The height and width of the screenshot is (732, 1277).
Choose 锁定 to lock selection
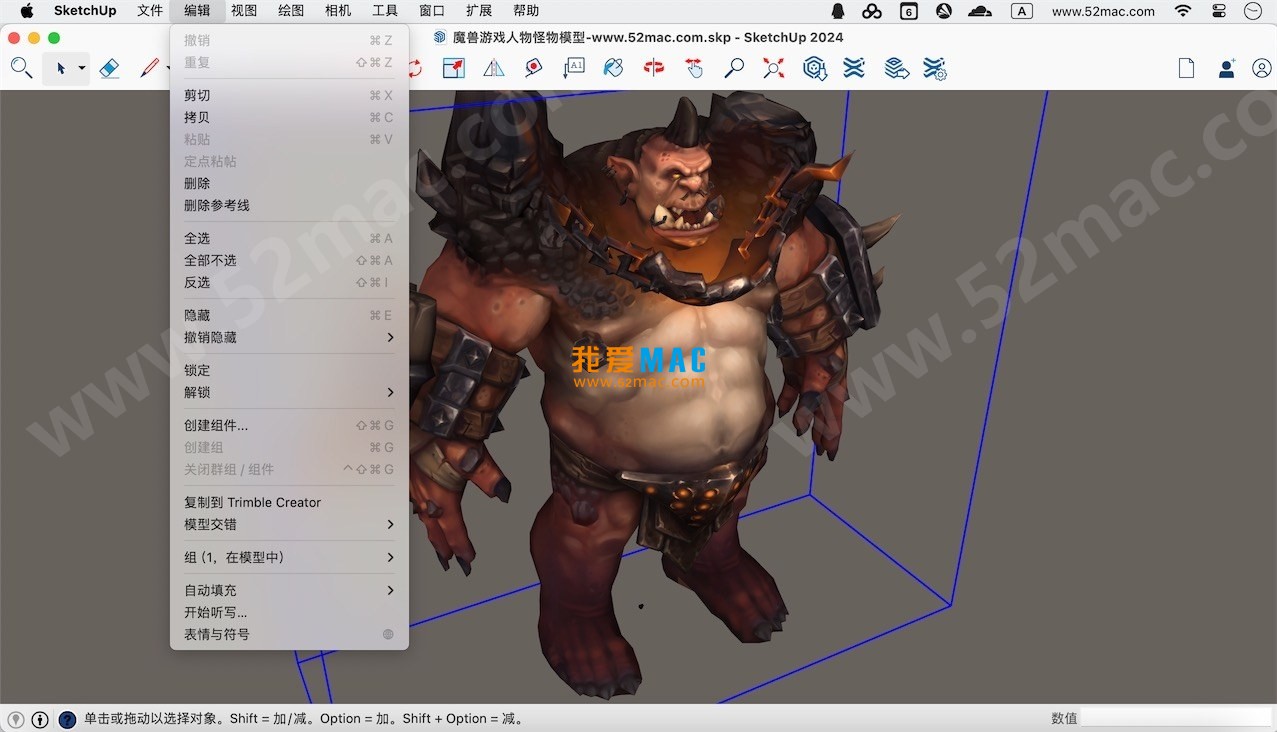[289, 370]
